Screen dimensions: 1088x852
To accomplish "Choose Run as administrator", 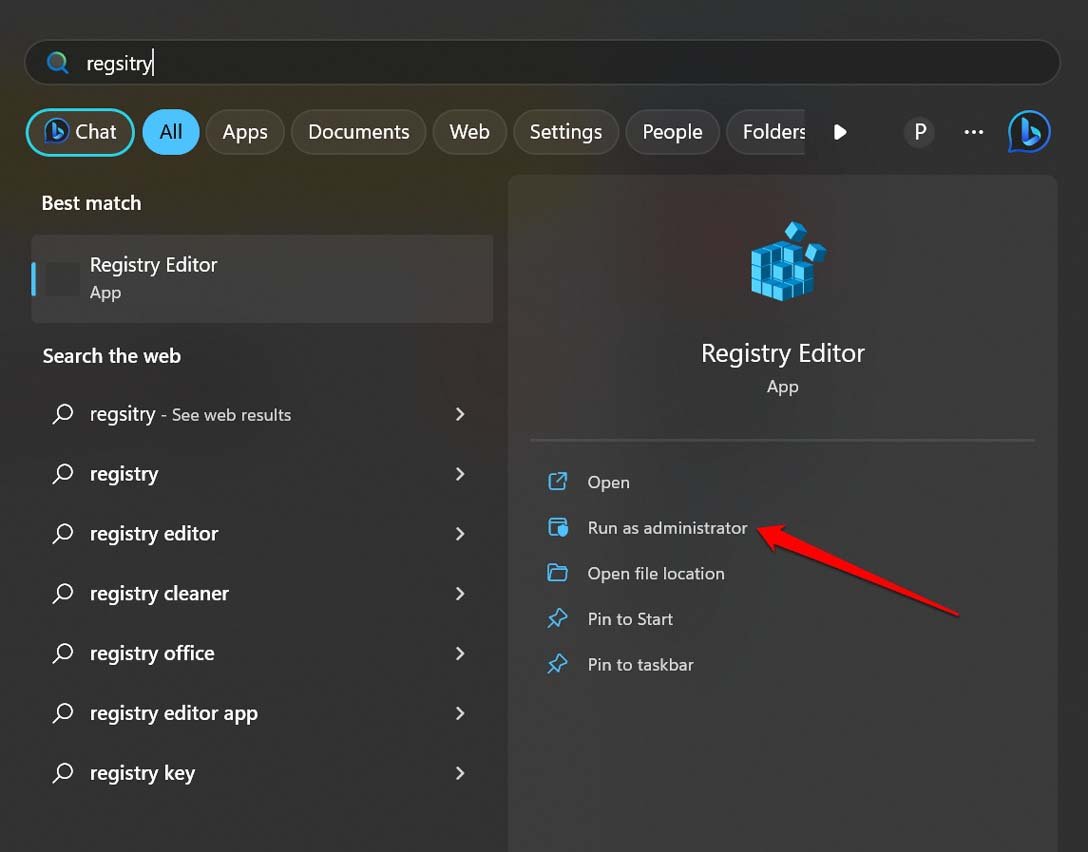I will (x=668, y=528).
